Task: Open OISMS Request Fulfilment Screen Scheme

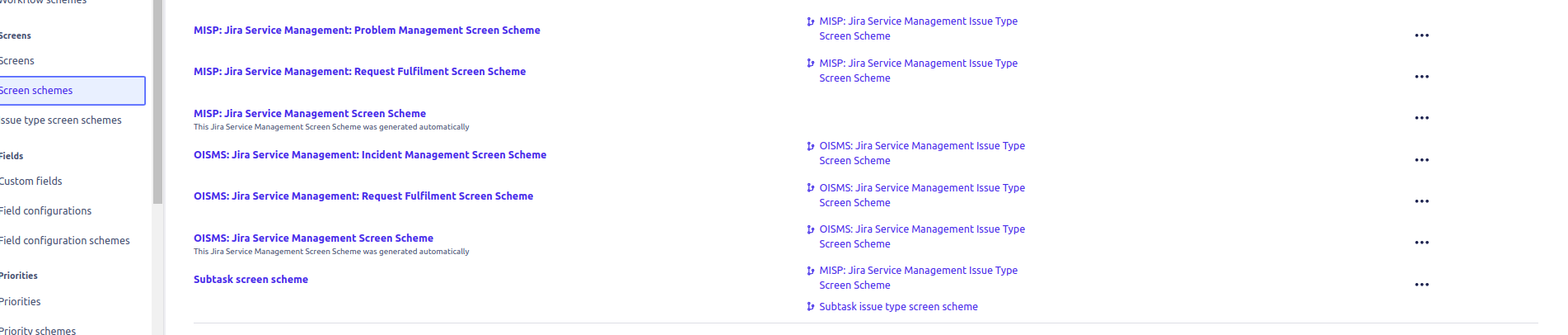Action: (x=363, y=196)
